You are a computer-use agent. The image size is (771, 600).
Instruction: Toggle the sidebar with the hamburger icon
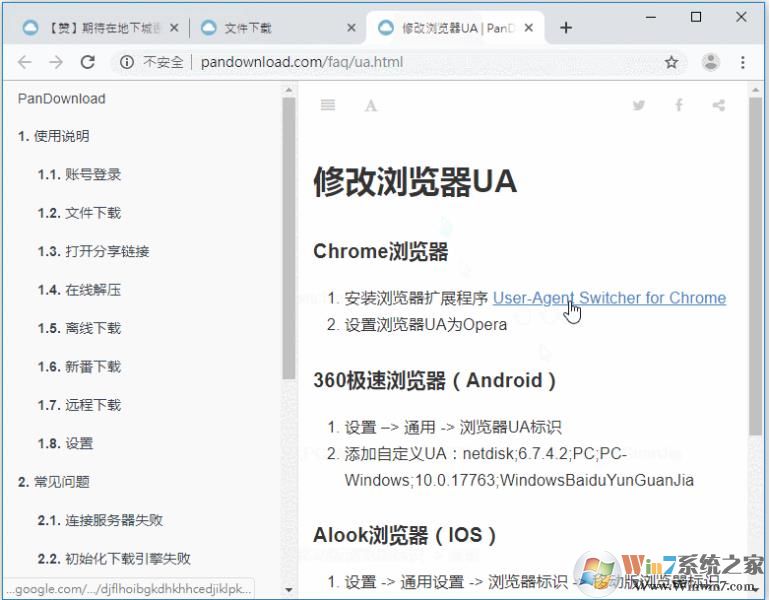point(328,105)
